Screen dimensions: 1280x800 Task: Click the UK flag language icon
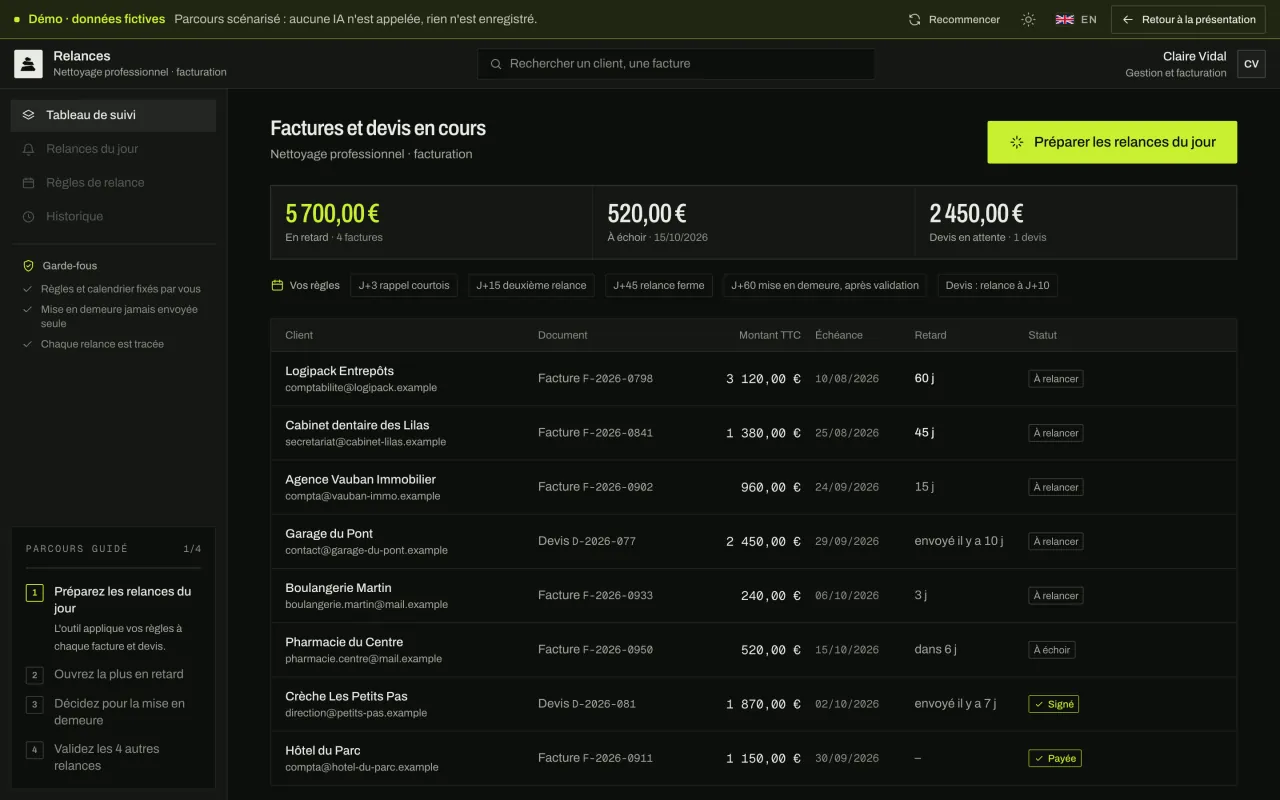1065,19
